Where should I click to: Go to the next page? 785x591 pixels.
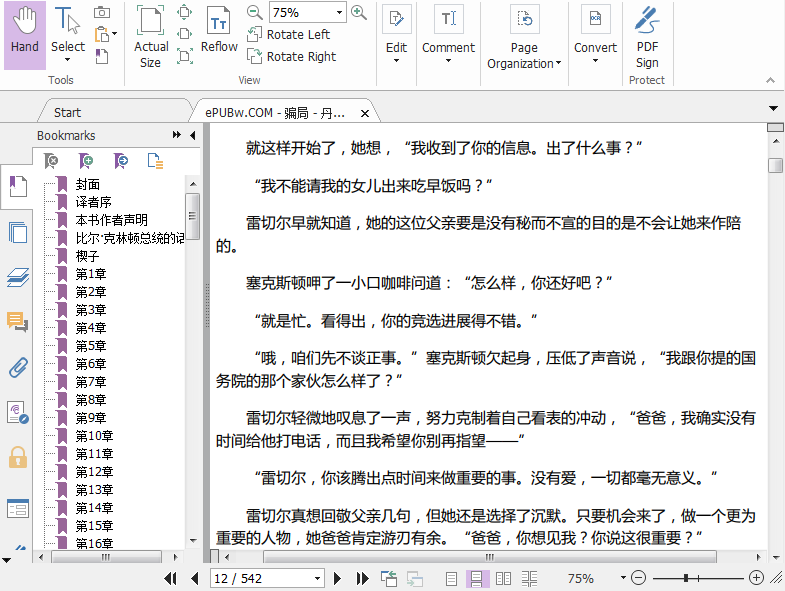click(x=338, y=578)
